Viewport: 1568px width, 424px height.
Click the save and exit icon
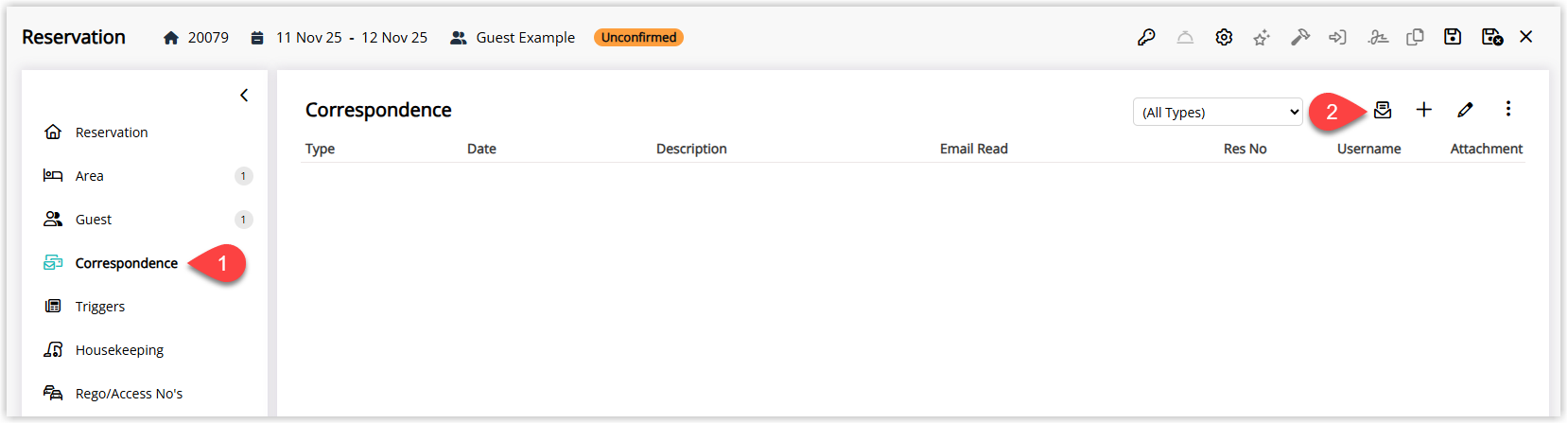click(x=1492, y=37)
